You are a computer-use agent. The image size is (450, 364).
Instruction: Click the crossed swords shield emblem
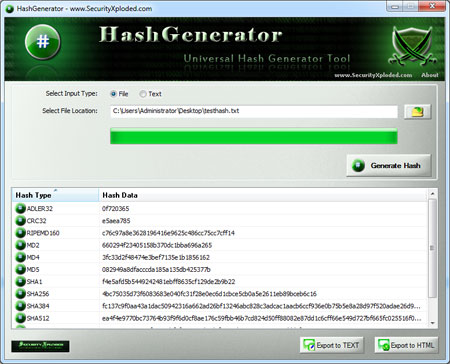tap(412, 46)
